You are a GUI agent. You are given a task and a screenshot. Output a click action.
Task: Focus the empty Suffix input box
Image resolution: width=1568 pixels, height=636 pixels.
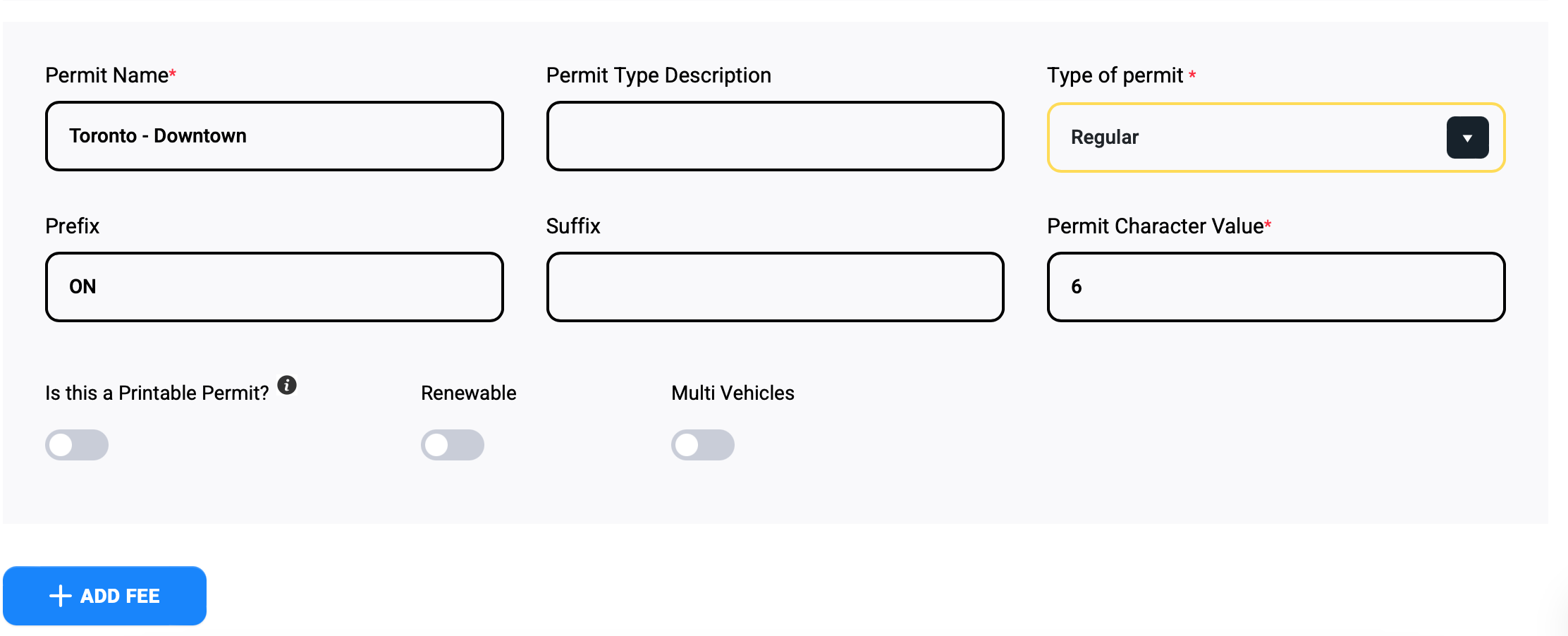tap(775, 287)
